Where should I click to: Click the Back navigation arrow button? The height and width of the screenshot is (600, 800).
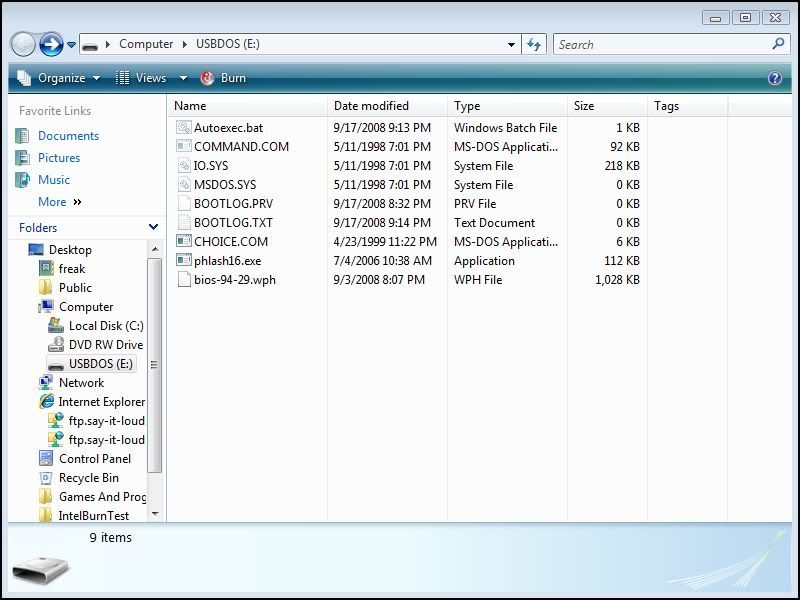click(x=23, y=44)
